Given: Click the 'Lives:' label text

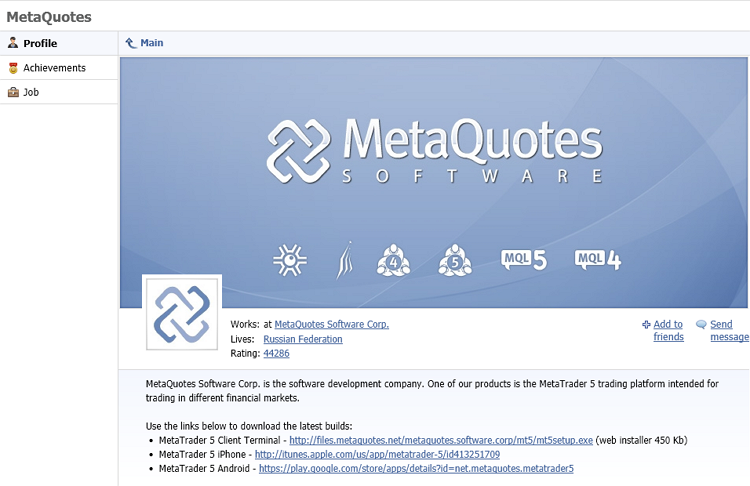Looking at the screenshot, I should (242, 339).
